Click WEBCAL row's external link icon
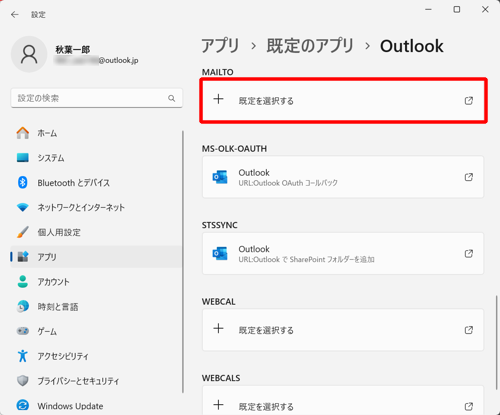 469,330
